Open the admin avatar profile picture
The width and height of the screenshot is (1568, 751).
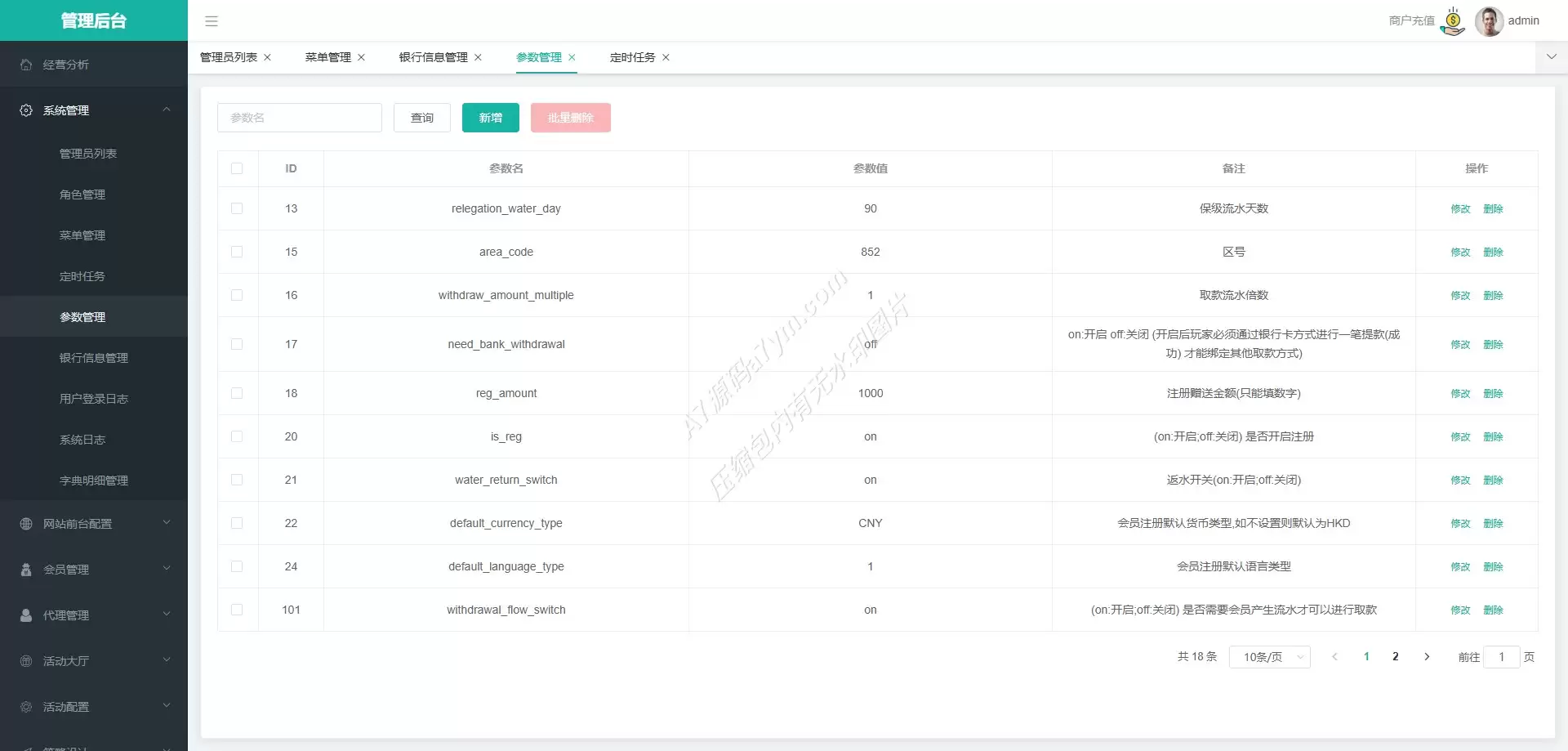point(1489,21)
